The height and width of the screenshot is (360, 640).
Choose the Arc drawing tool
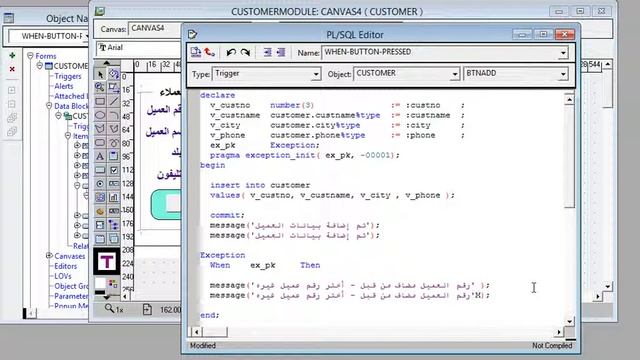point(113,115)
